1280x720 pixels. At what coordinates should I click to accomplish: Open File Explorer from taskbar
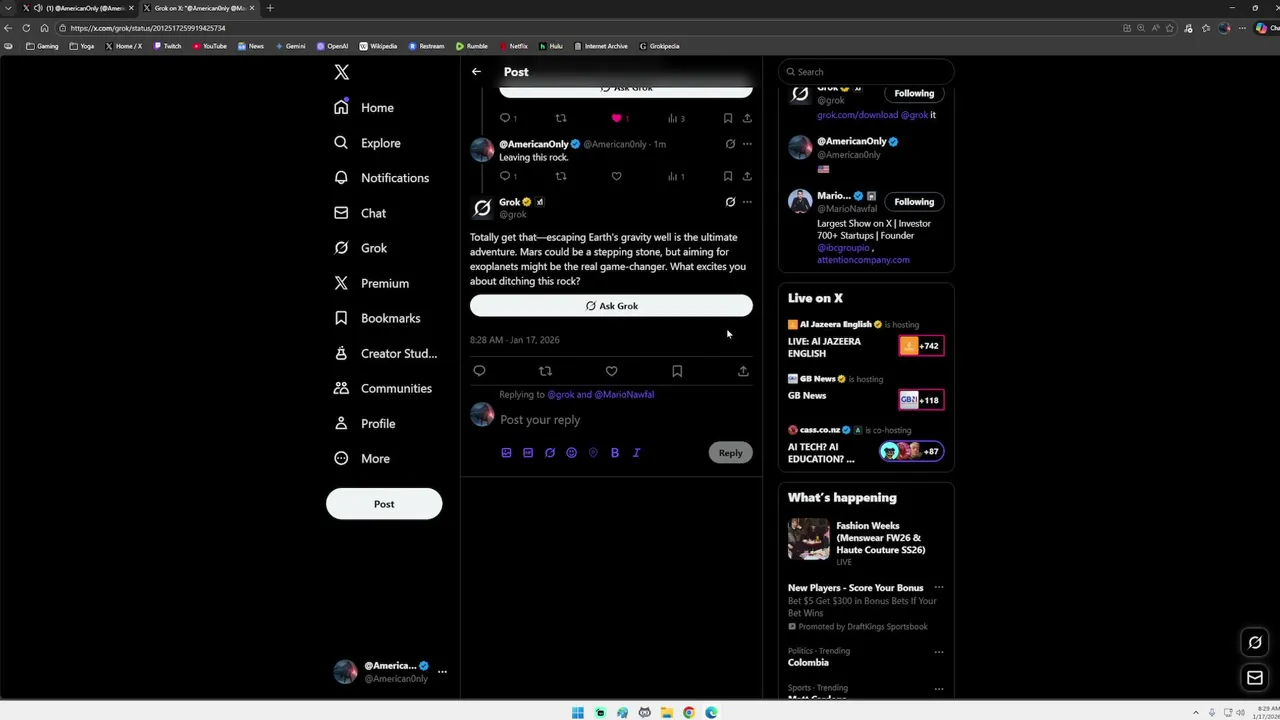(x=667, y=713)
